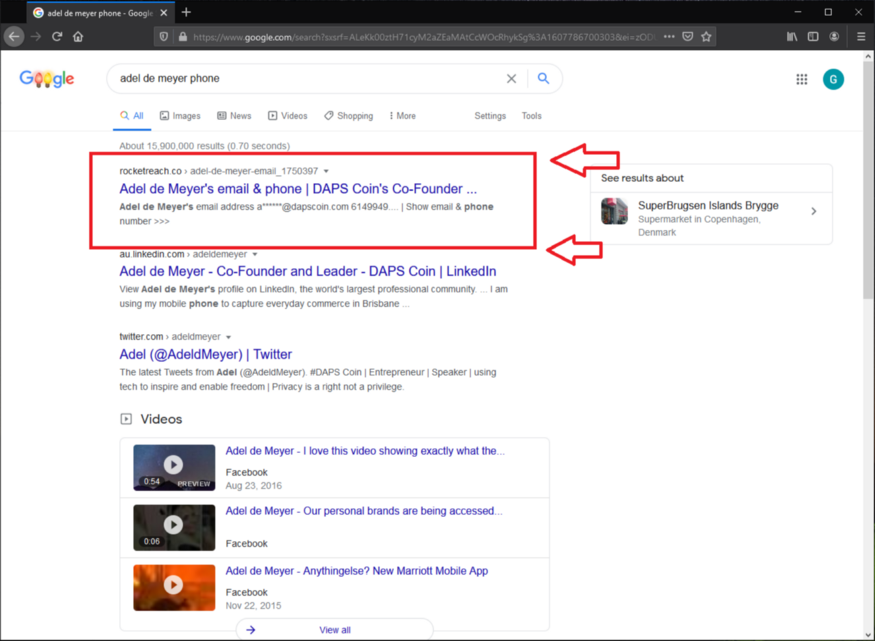Viewport: 875px width, 641px height.
Task: Switch to the Images search tab
Action: click(180, 116)
